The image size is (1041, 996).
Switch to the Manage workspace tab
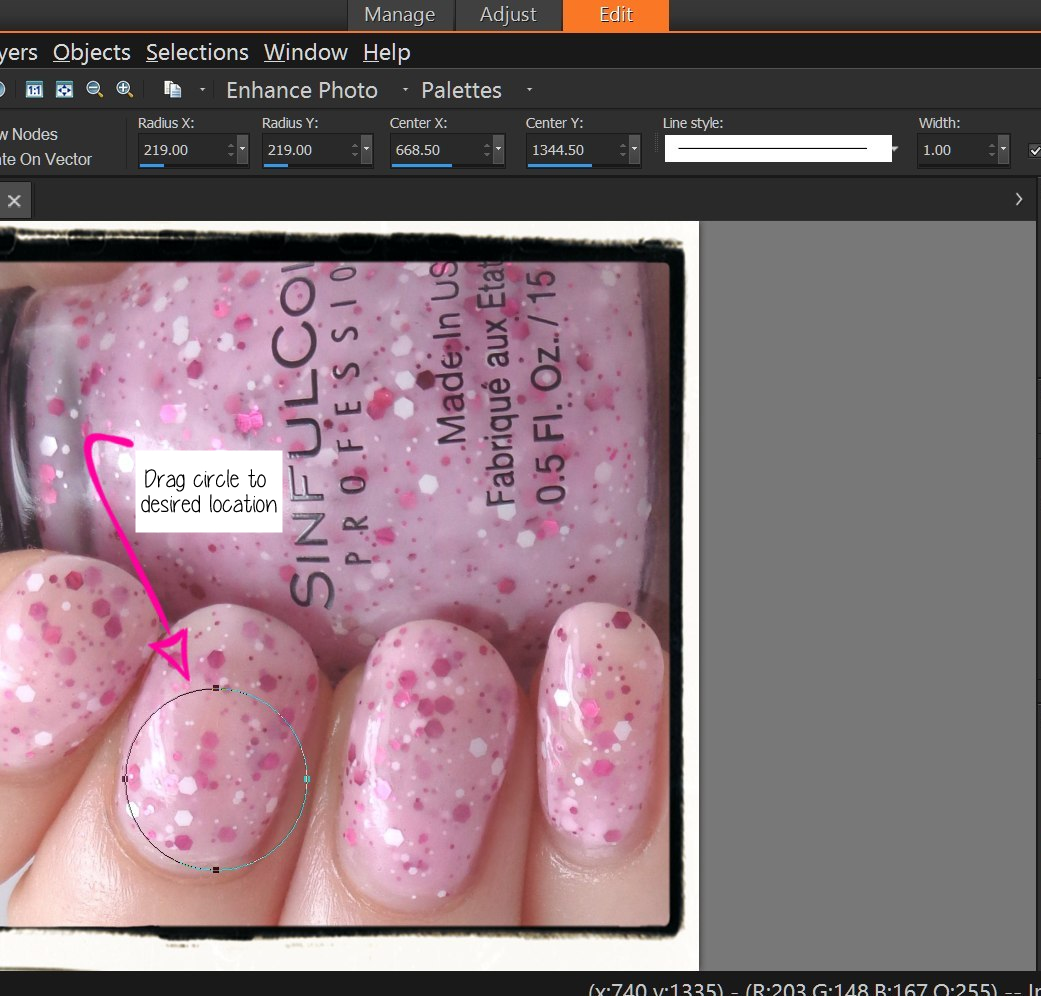click(400, 15)
